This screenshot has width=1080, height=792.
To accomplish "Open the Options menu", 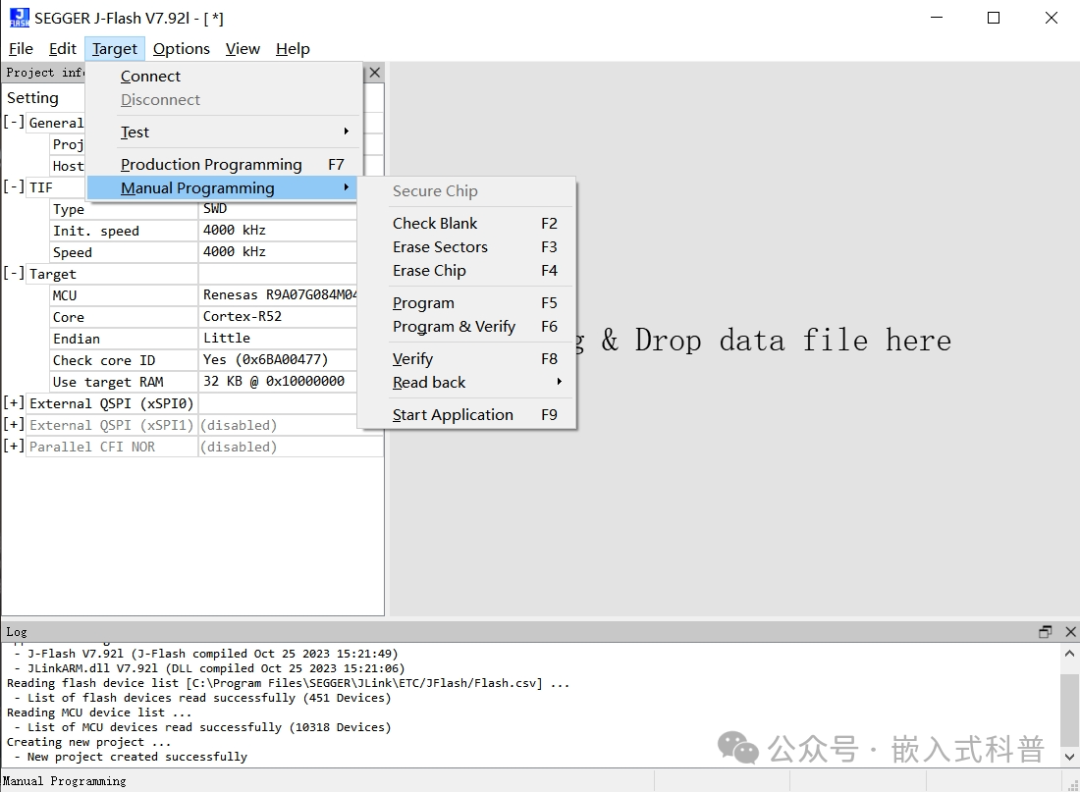I will click(x=181, y=49).
